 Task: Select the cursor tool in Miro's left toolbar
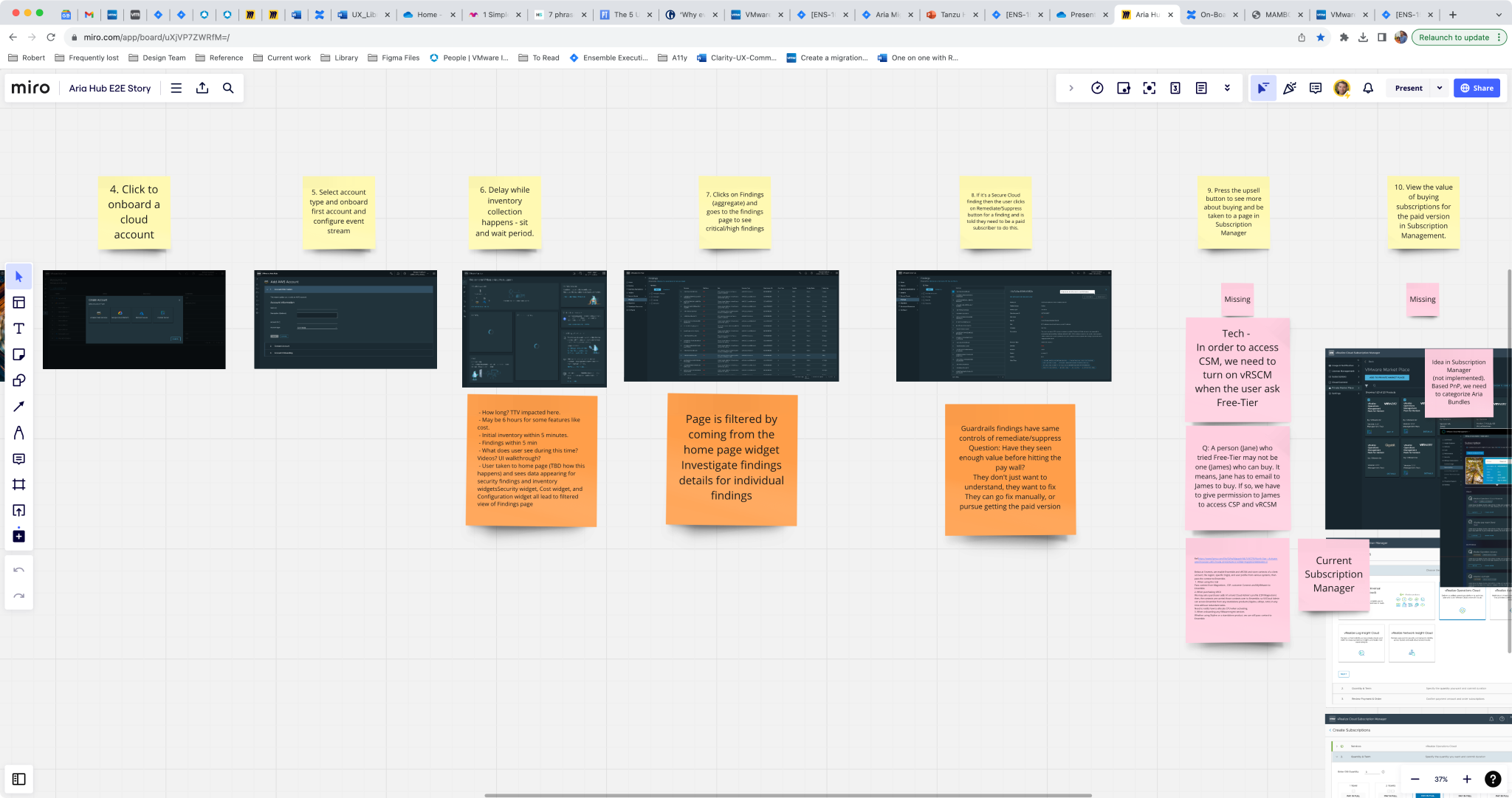point(19,277)
